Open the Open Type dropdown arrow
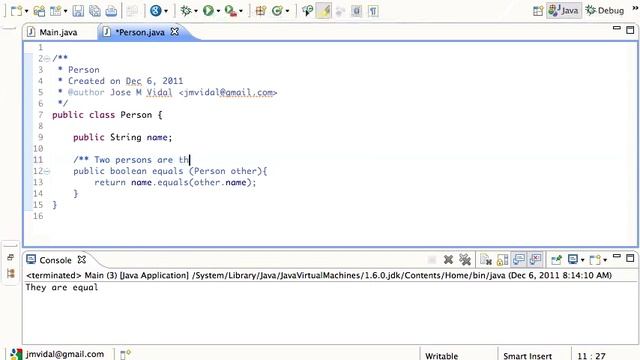 287,11
